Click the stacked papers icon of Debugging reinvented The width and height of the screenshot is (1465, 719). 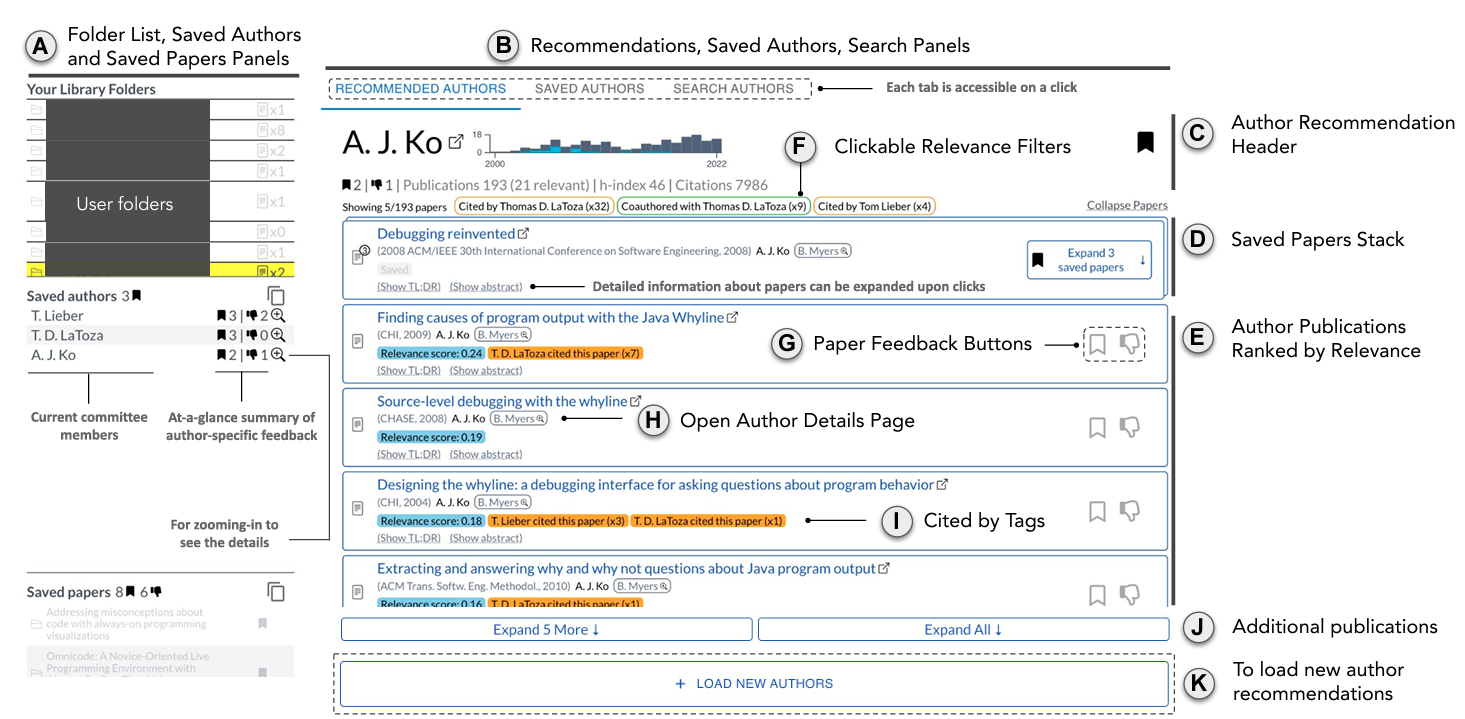[x=361, y=258]
